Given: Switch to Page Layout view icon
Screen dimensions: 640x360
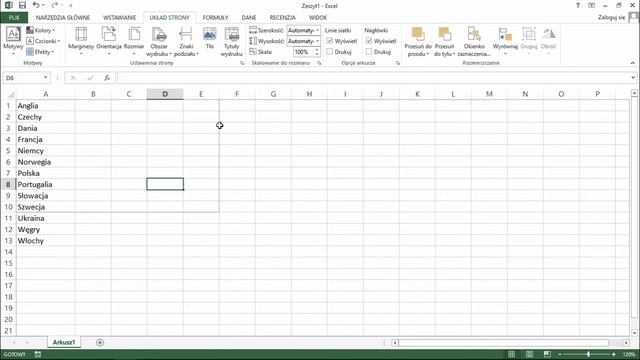Looking at the screenshot, I should point(529,354).
